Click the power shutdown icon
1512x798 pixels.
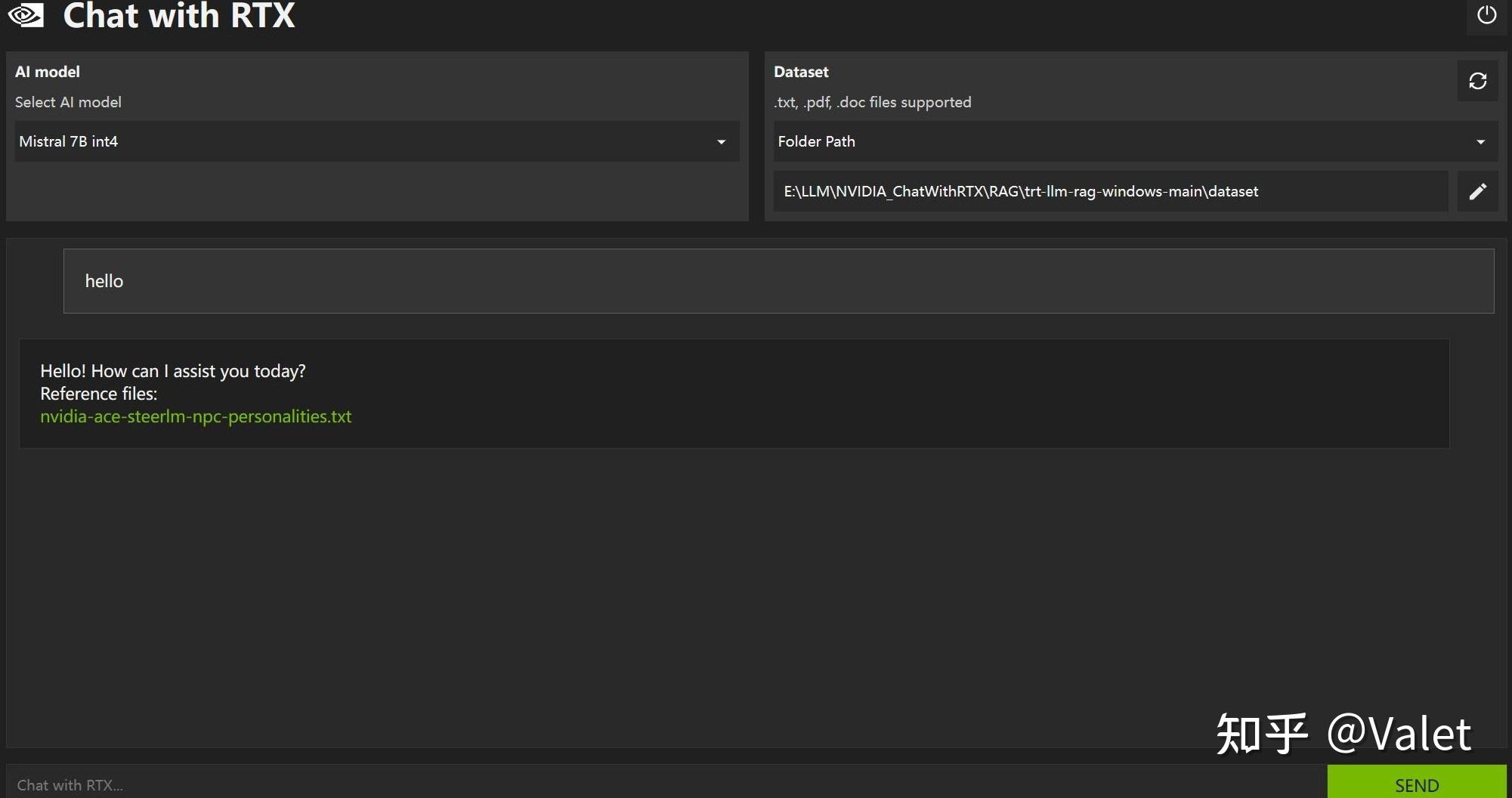[1486, 15]
